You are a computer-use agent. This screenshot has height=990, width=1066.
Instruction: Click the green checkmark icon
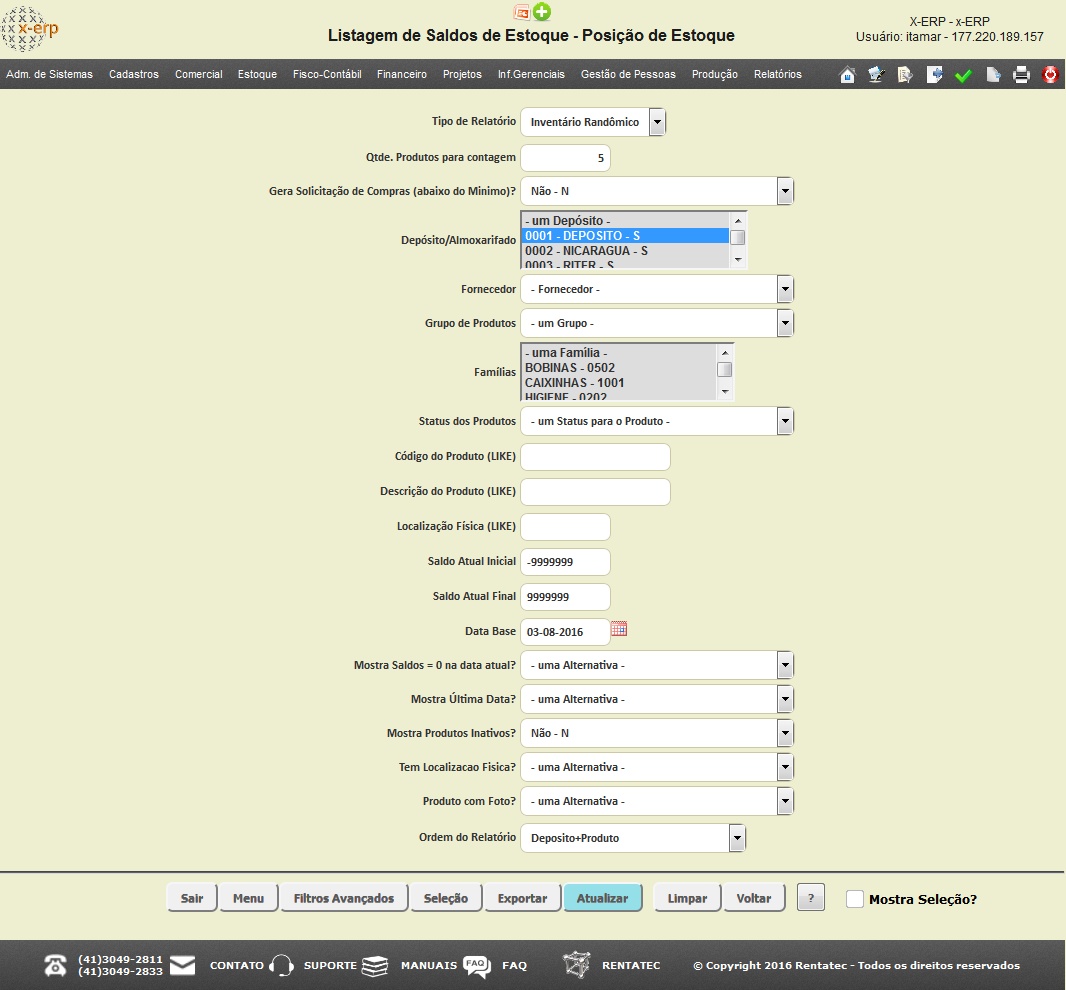[963, 75]
